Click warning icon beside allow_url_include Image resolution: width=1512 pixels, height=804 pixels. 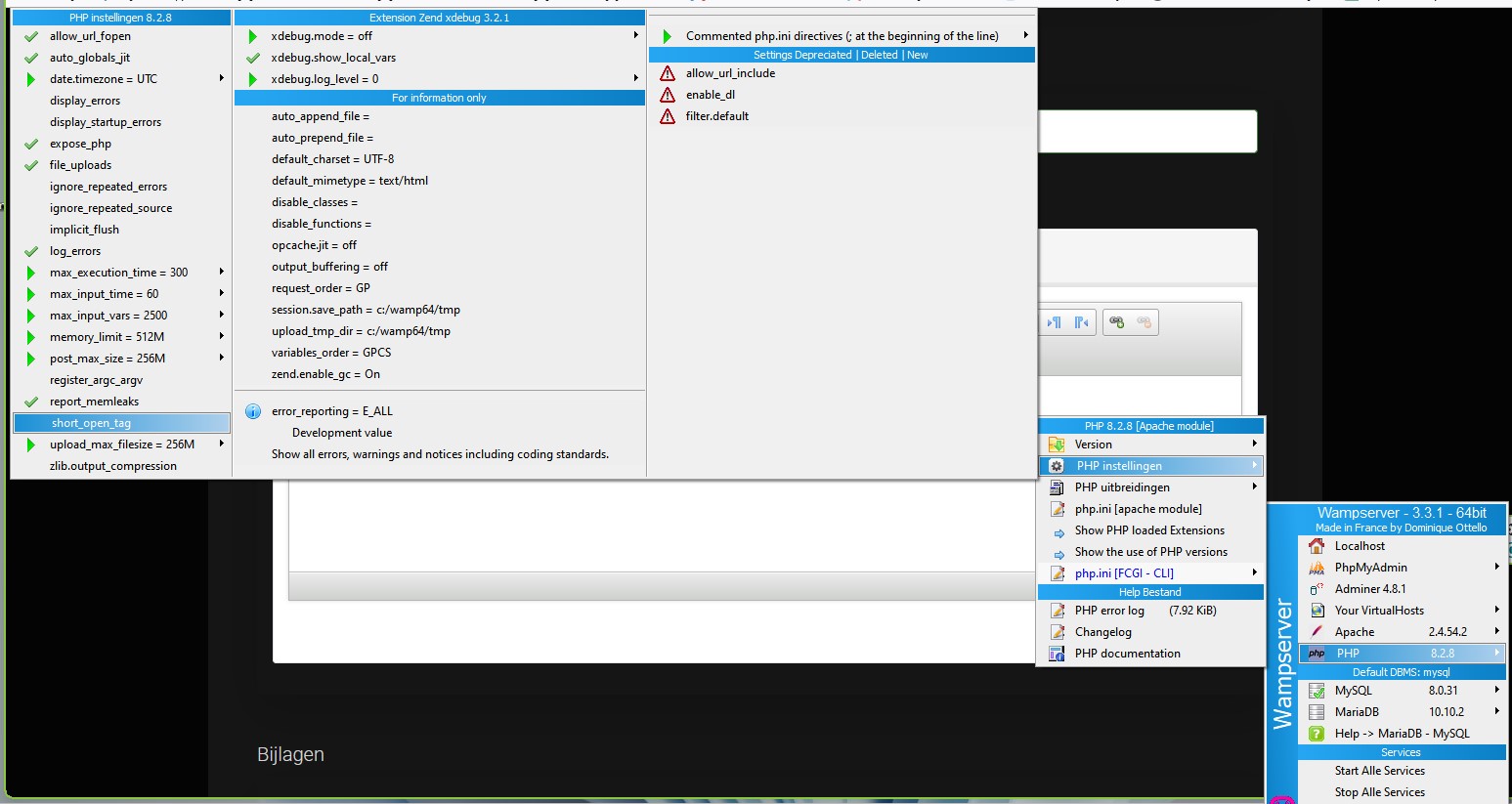(x=668, y=73)
